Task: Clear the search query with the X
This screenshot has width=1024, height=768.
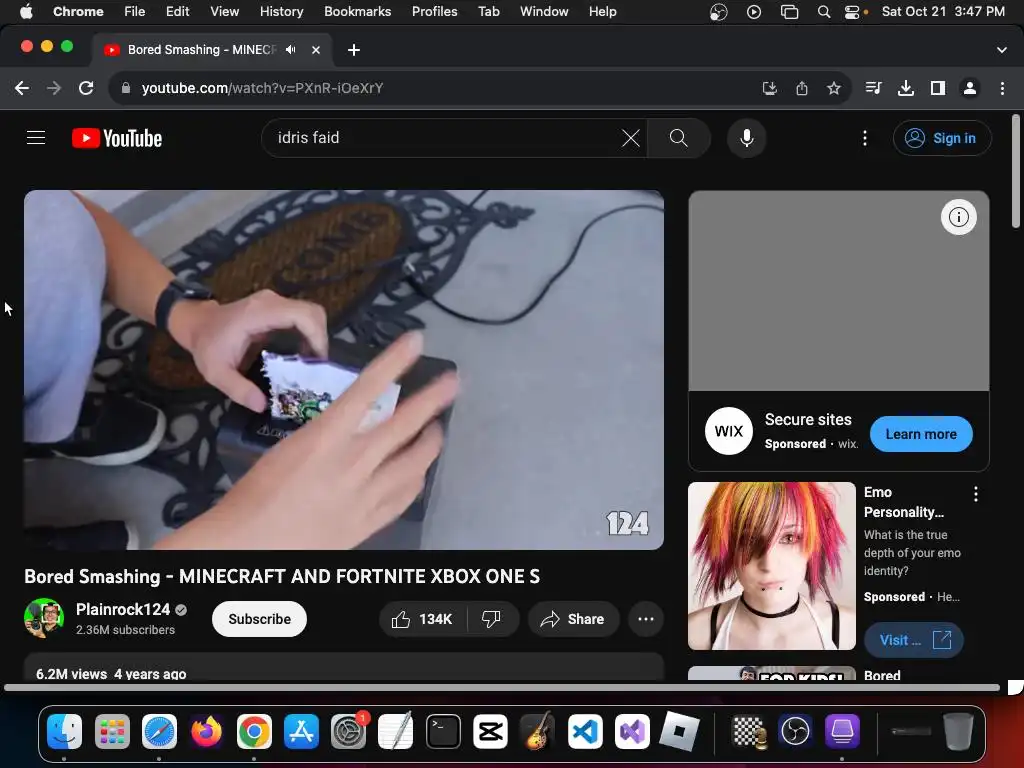Action: tap(630, 138)
